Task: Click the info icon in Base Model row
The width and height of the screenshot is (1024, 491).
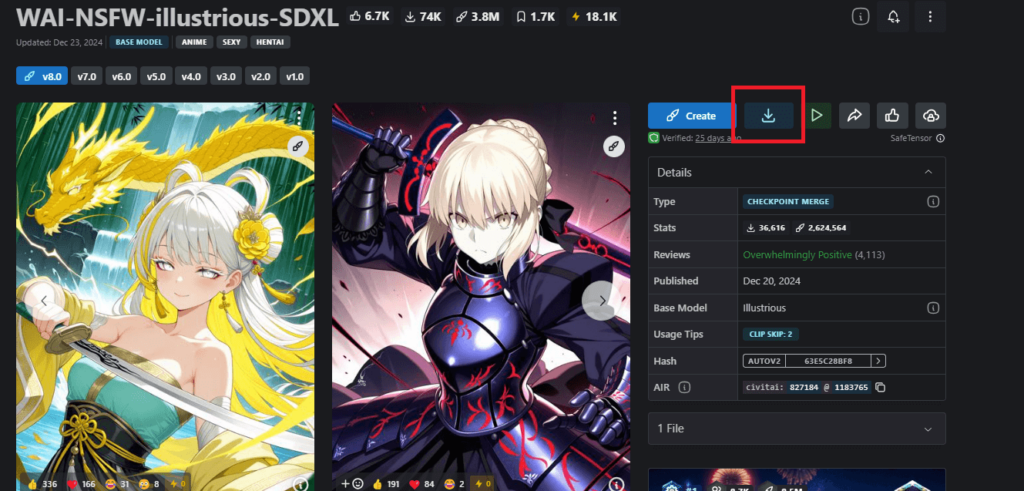Action: click(933, 308)
